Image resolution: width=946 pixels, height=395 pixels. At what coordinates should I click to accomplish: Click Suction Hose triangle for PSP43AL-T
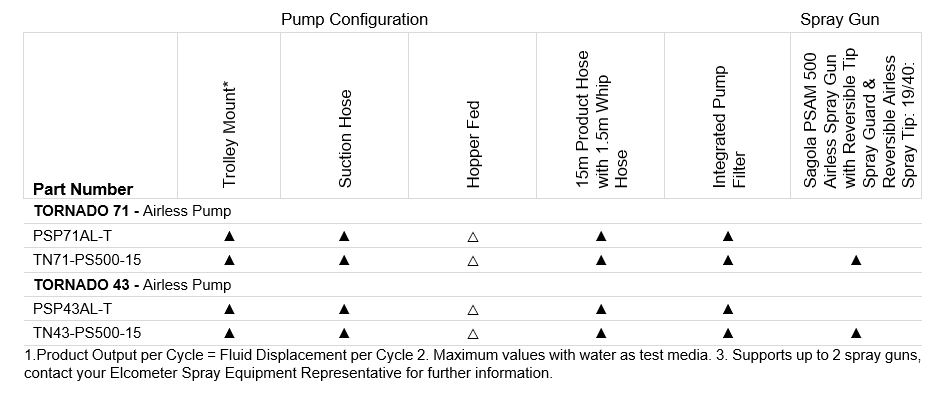[344, 309]
